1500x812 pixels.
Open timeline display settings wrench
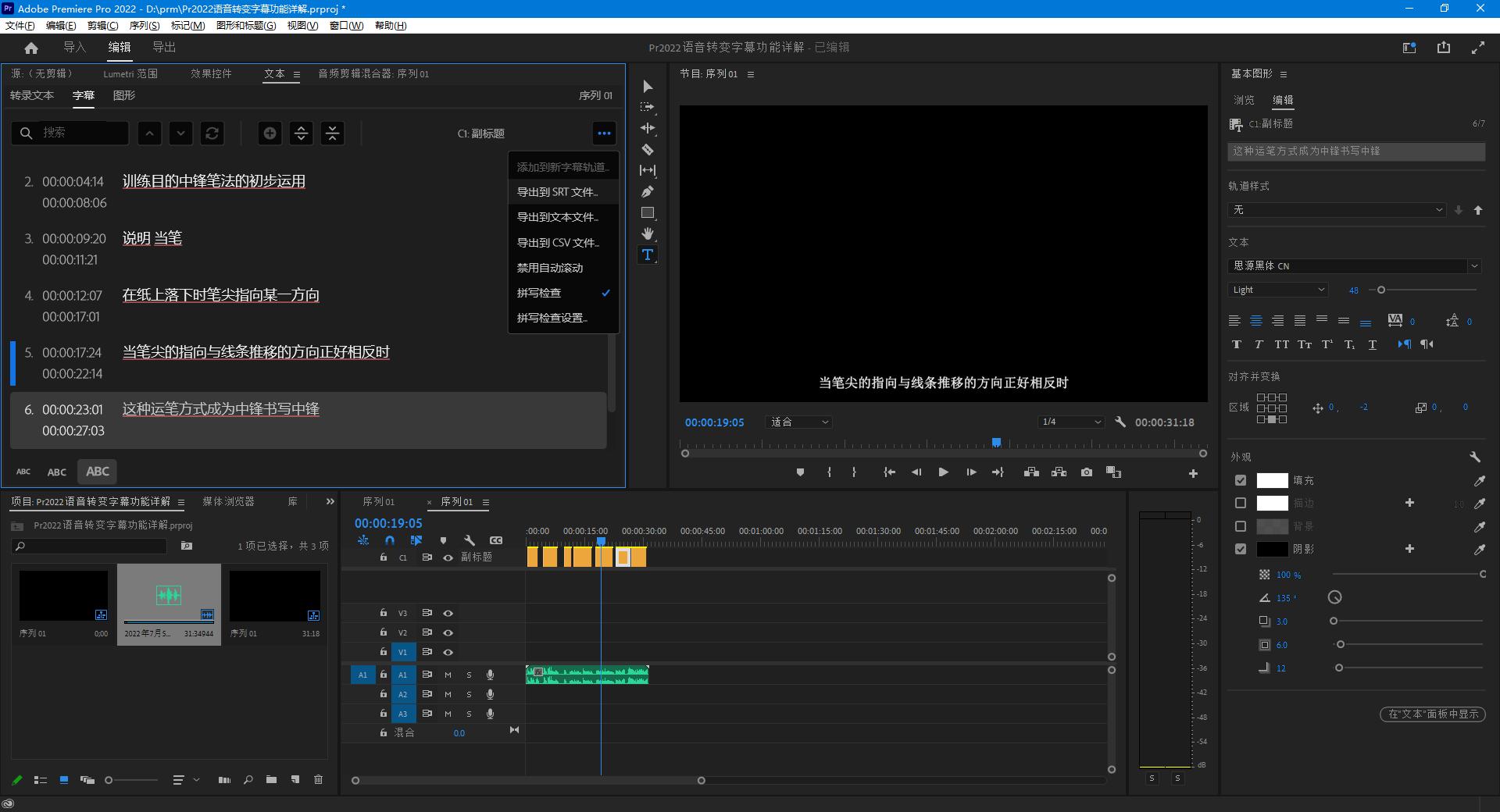point(469,540)
